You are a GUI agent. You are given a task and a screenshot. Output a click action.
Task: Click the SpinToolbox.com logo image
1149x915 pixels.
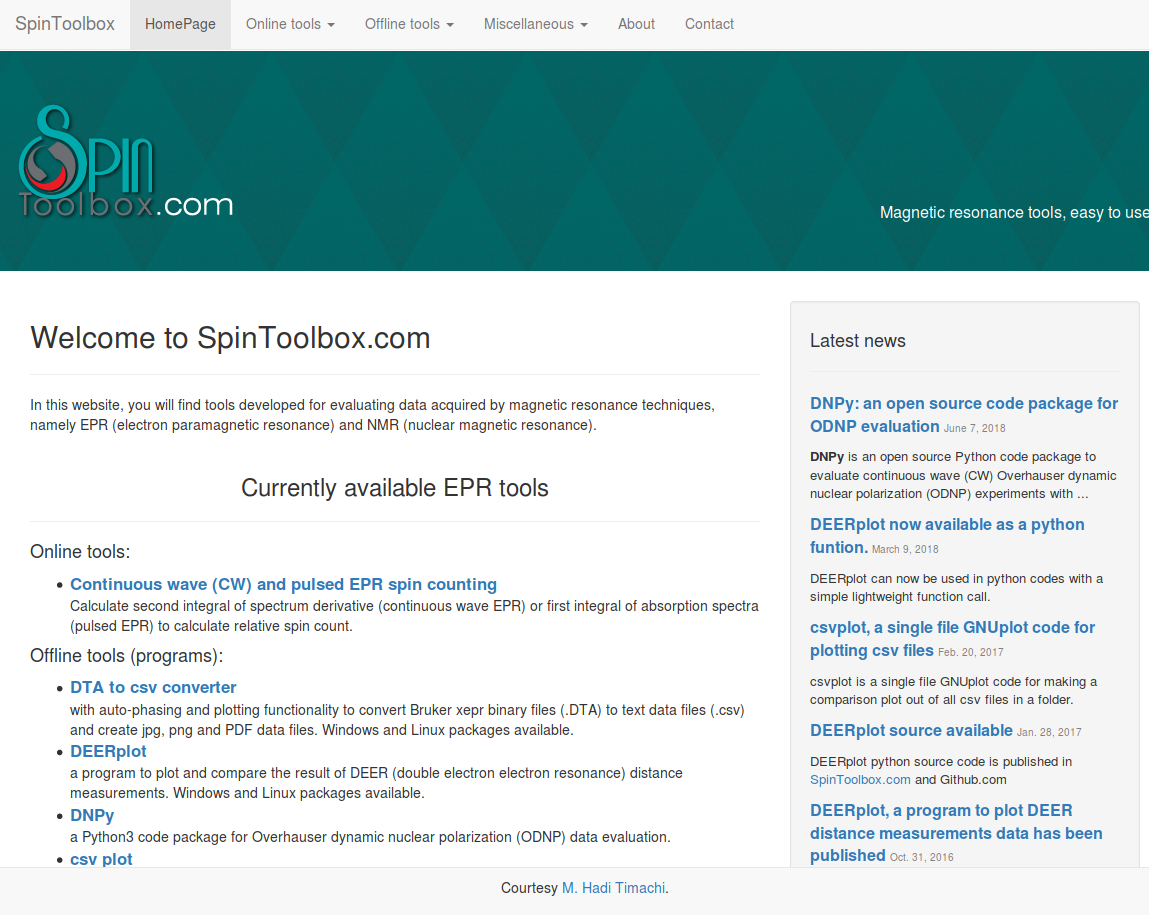click(125, 162)
